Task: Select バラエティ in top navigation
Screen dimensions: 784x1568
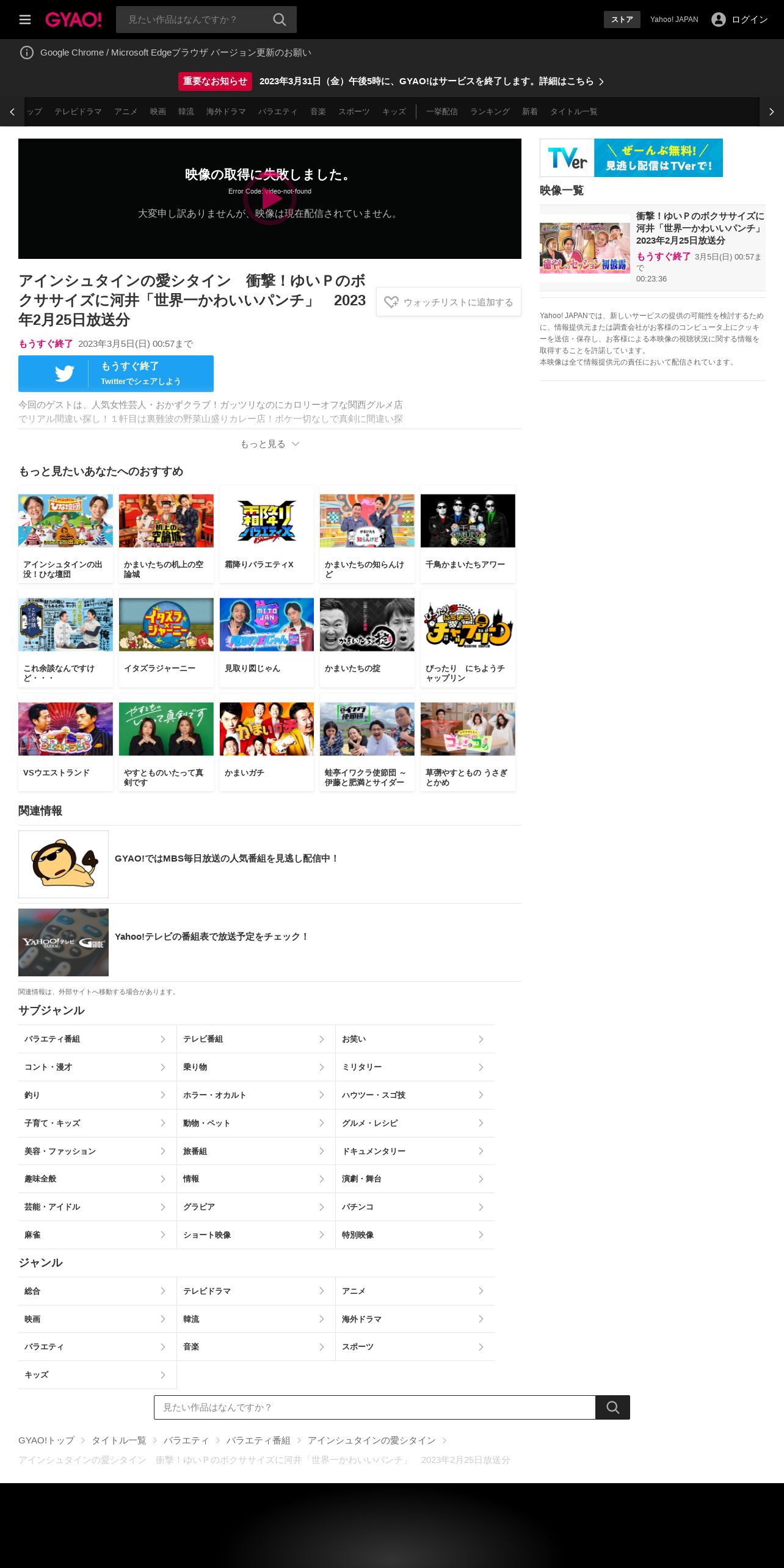Action: (278, 112)
